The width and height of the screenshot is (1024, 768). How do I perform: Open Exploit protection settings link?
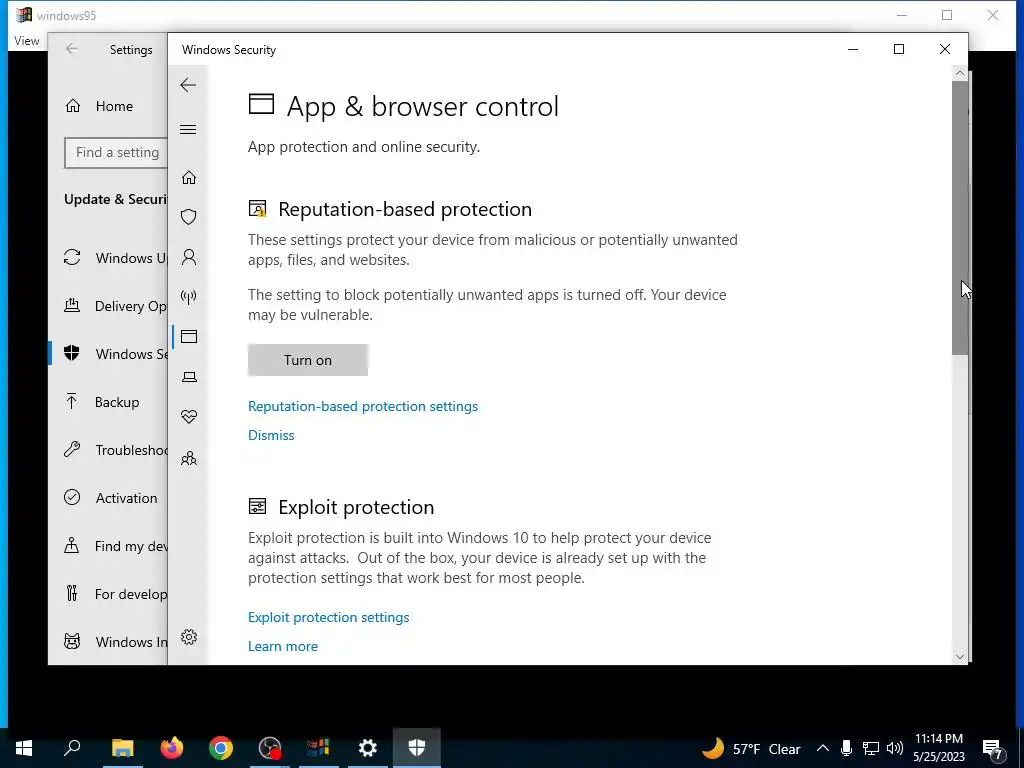click(328, 617)
